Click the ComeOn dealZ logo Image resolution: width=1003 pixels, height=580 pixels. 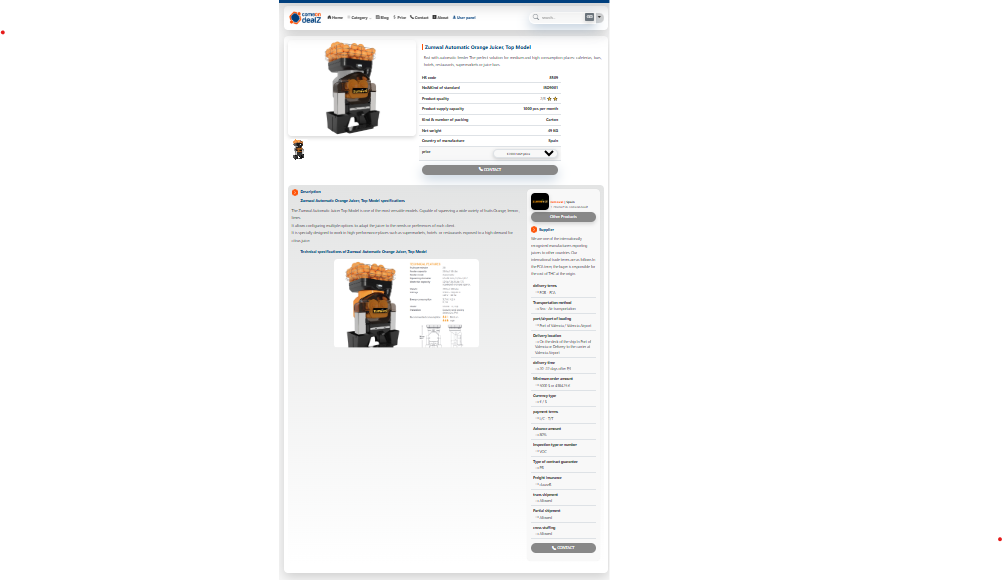pyautogui.click(x=302, y=17)
